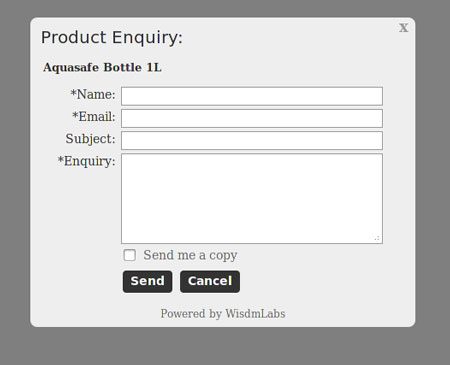450x365 pixels.
Task: Open the Powered by WisdmLabs link
Action: [x=223, y=314]
